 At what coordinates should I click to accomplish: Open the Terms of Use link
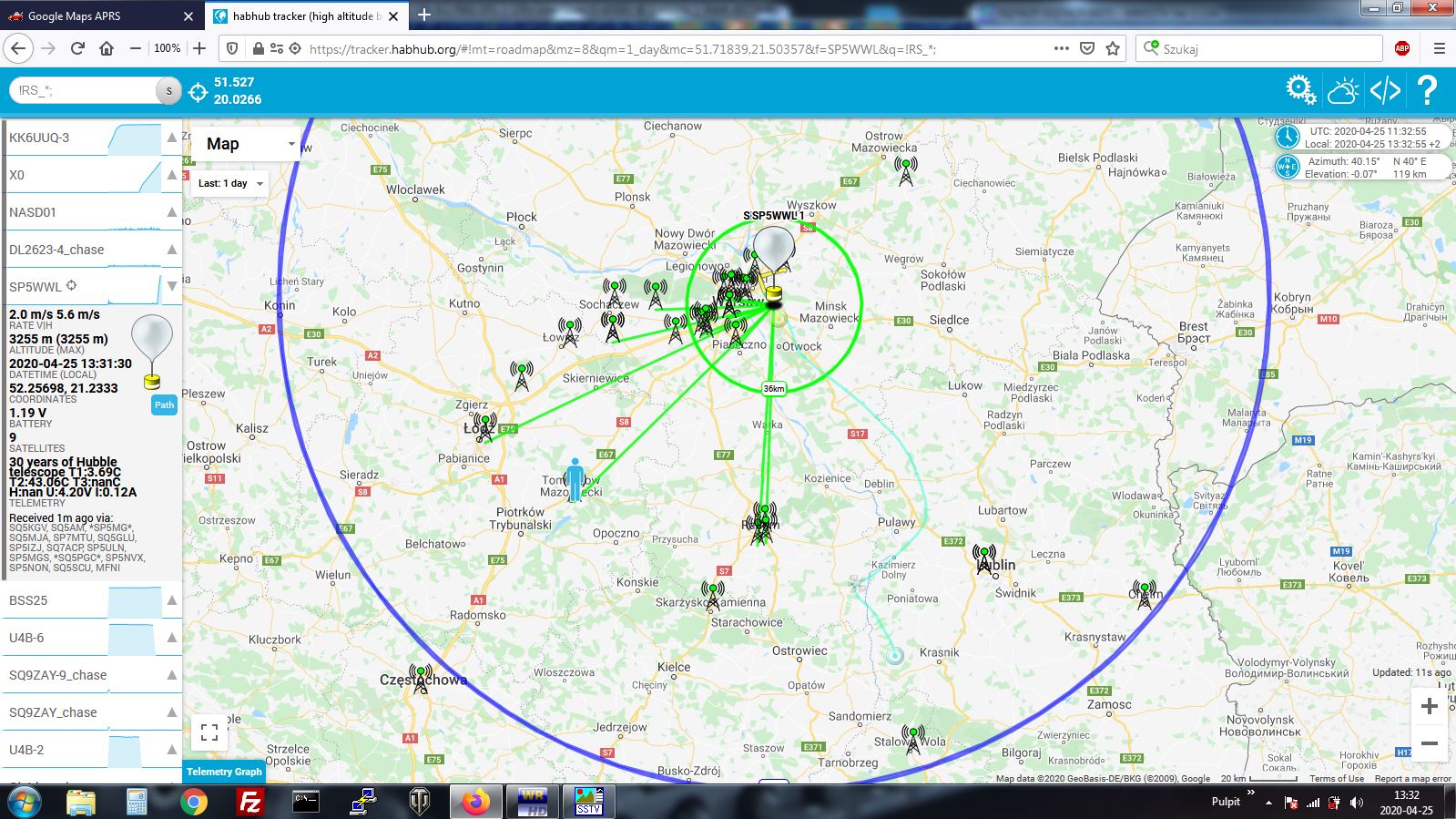point(1337,778)
